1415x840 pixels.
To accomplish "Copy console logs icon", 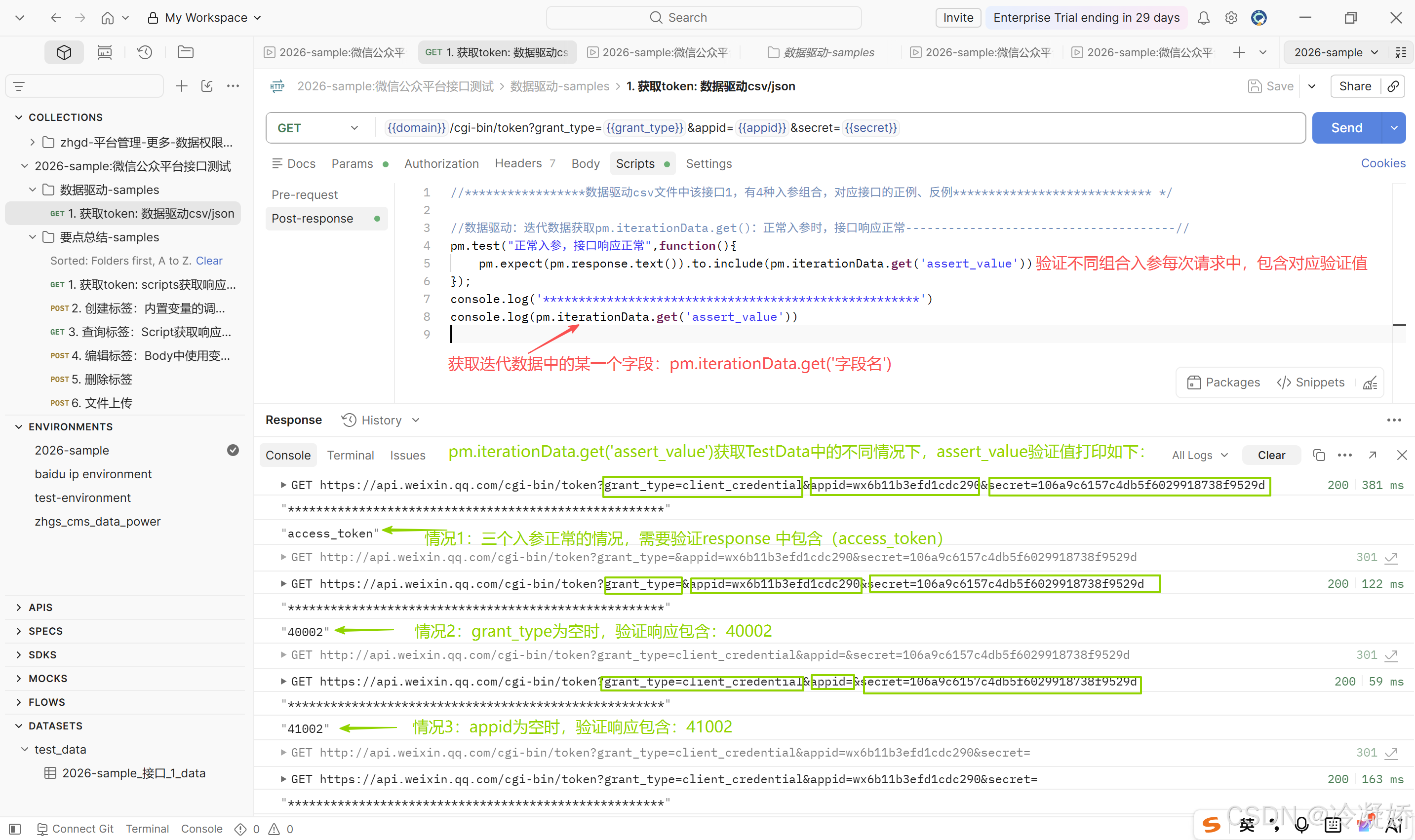I will [1319, 455].
